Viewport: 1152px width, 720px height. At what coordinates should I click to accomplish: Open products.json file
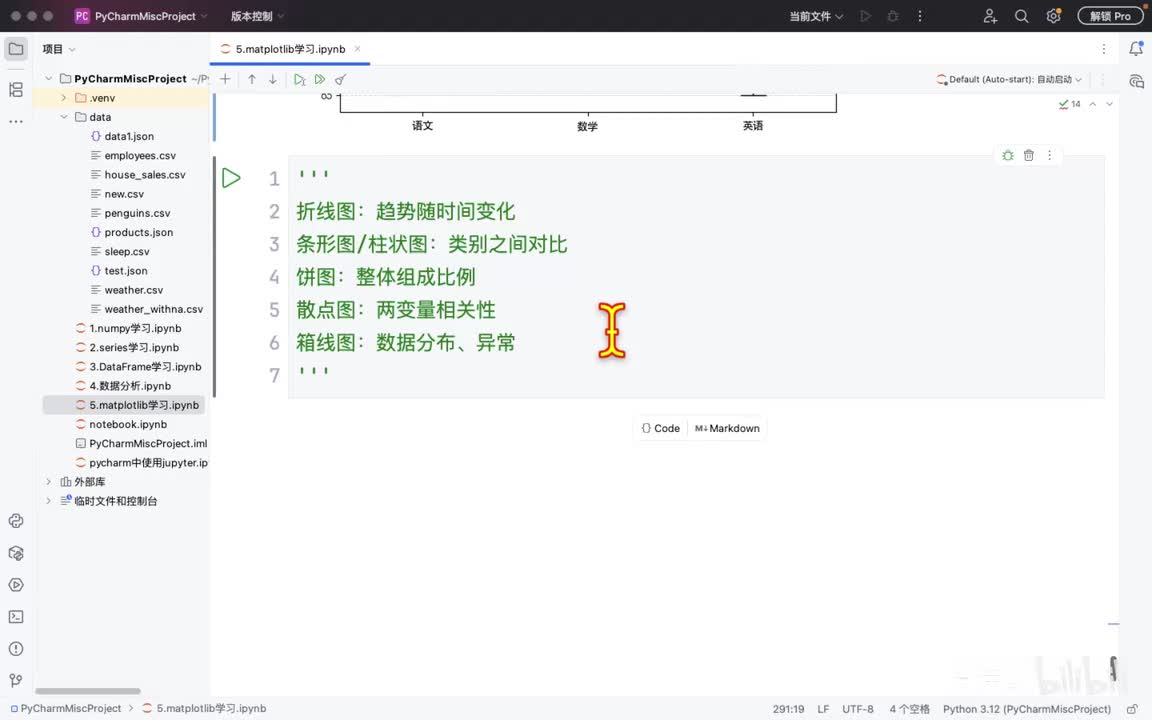pos(138,232)
